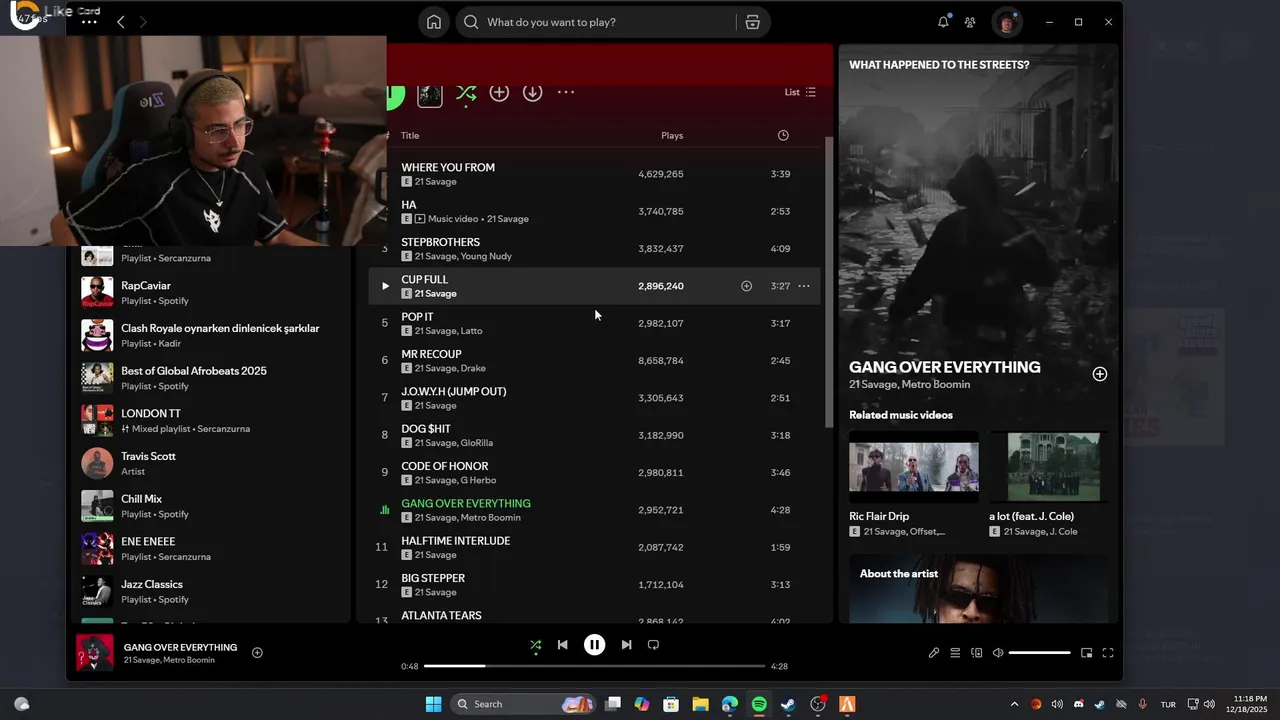This screenshot has width=1280, height=720.
Task: Open Young Nudy artist link
Action: 486,256
